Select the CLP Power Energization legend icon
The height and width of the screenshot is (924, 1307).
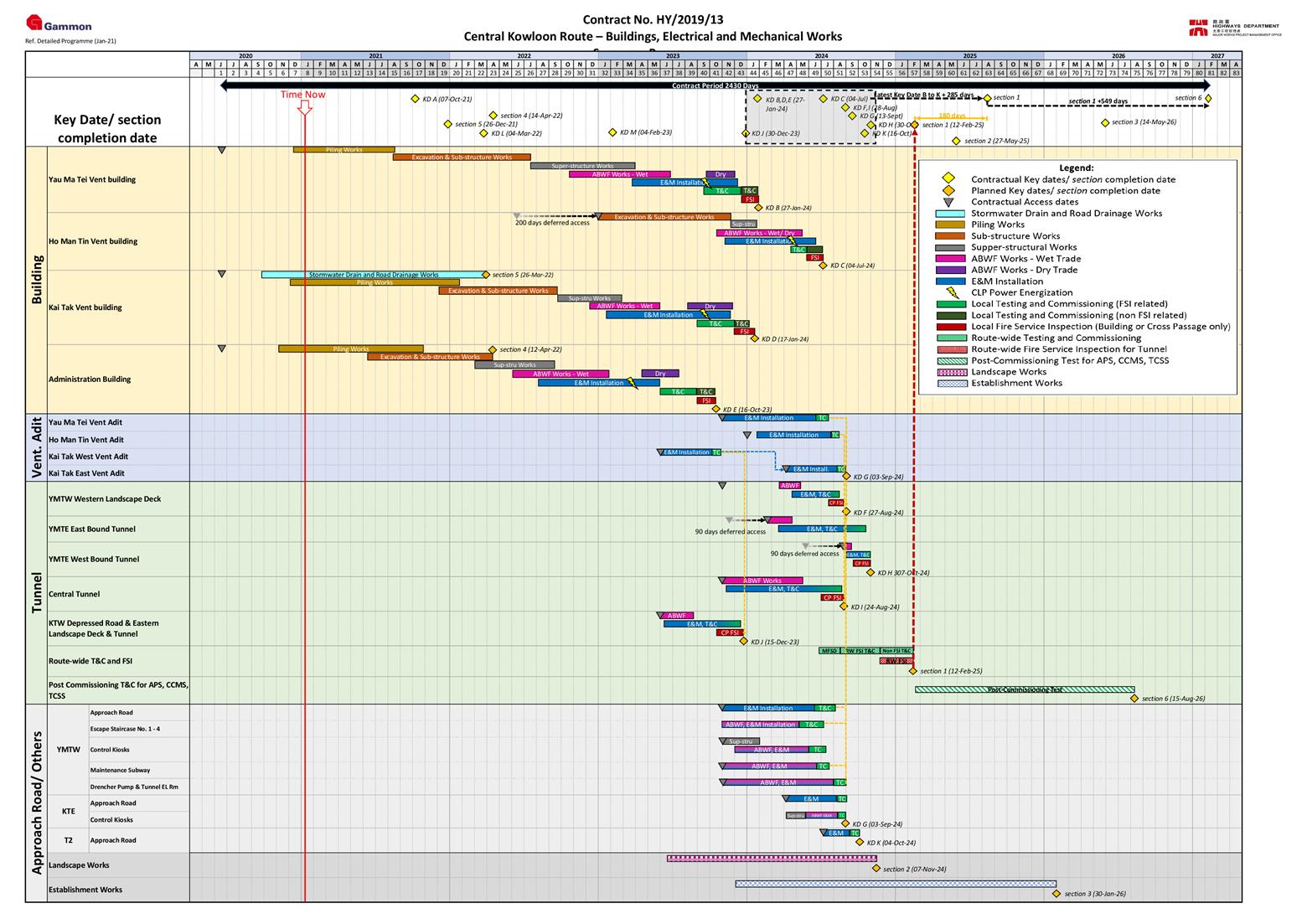coord(953,292)
